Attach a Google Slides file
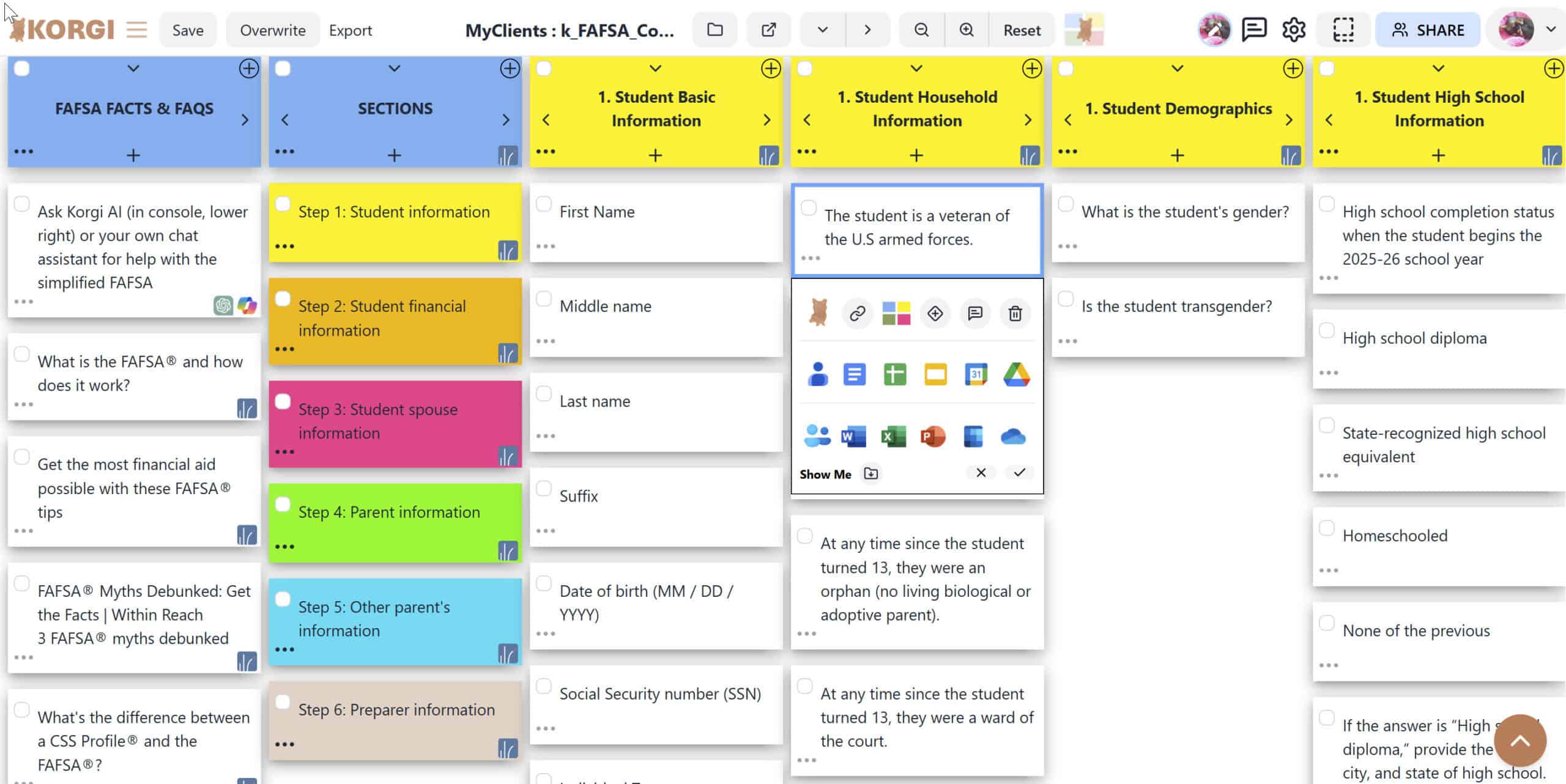The image size is (1566, 784). 935,374
